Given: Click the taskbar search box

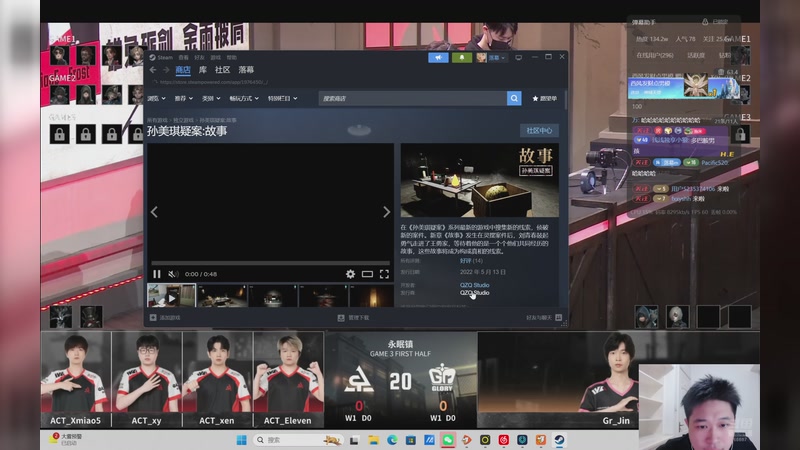Looking at the screenshot, I should (298, 440).
